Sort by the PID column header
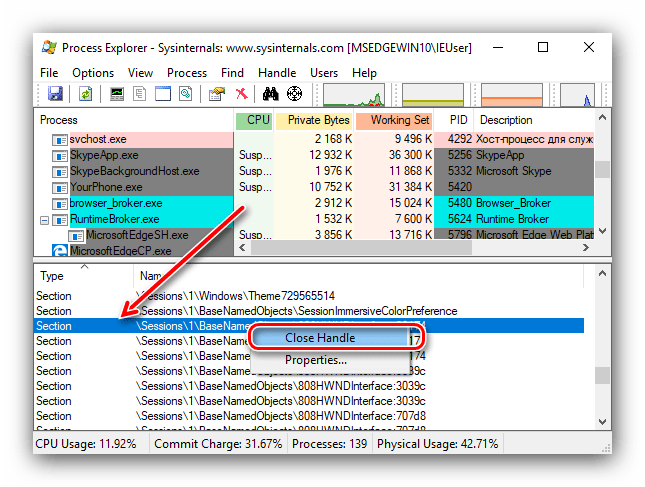This screenshot has height=487, width=645. click(x=455, y=120)
